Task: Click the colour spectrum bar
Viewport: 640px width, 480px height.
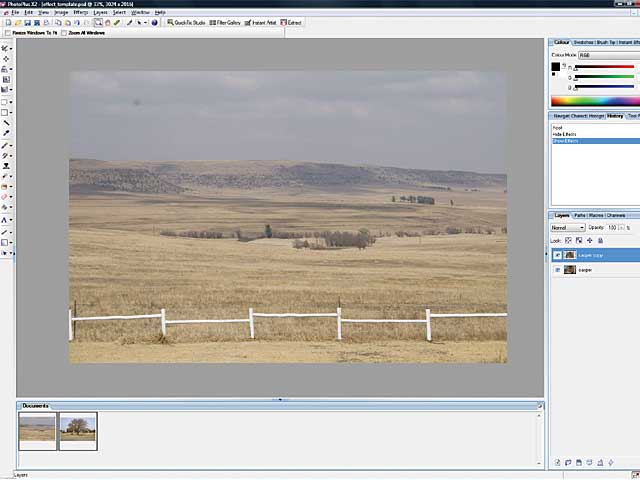Action: click(x=594, y=100)
